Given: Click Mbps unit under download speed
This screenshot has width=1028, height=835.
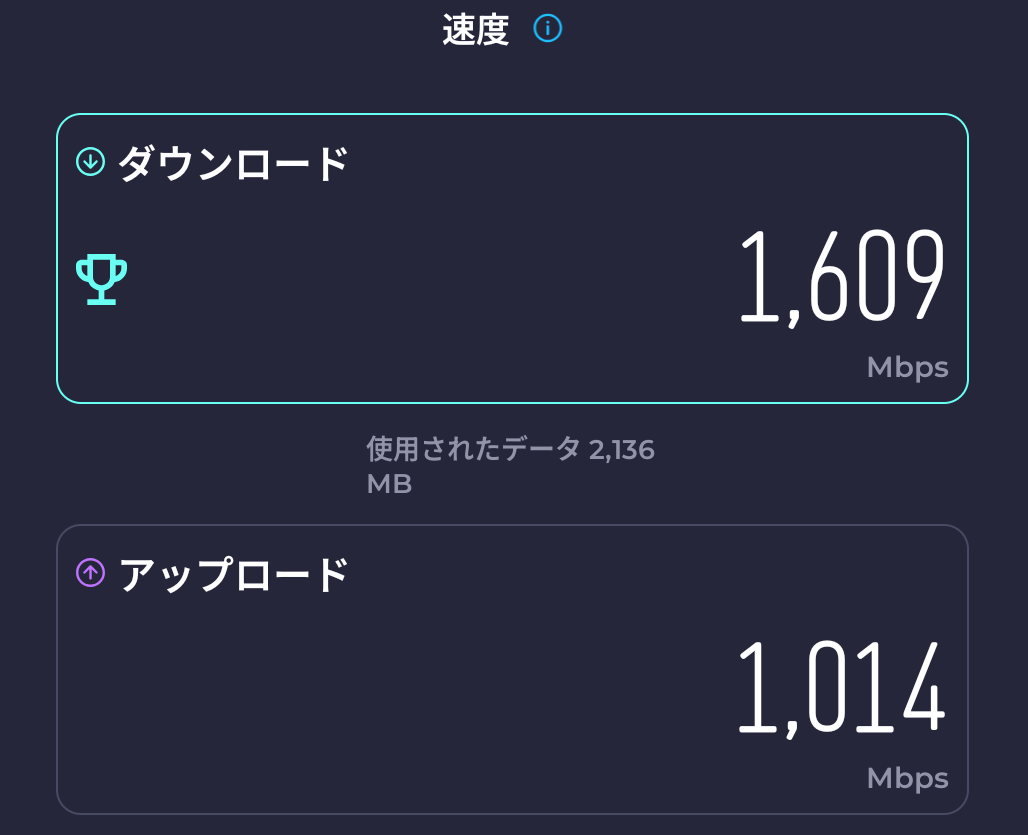Looking at the screenshot, I should 907,368.
